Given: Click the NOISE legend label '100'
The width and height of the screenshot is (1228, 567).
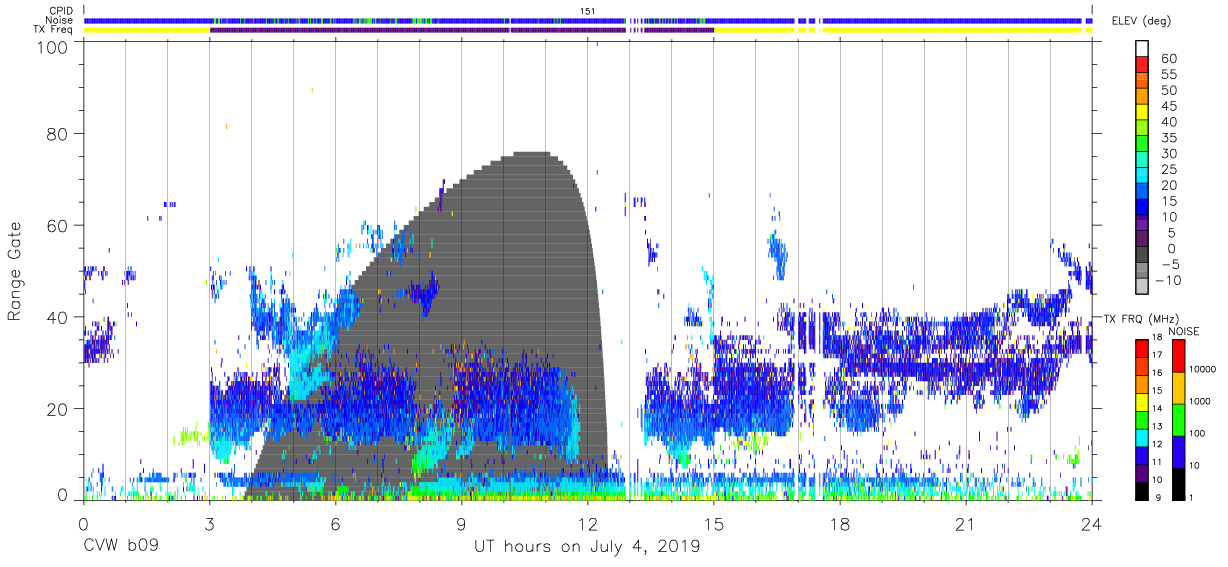Looking at the screenshot, I should point(1198,434).
